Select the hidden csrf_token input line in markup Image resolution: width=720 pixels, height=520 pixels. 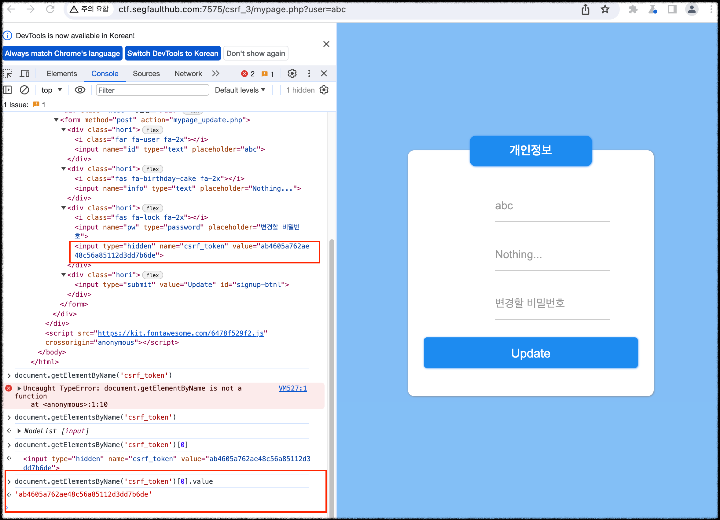(x=192, y=251)
